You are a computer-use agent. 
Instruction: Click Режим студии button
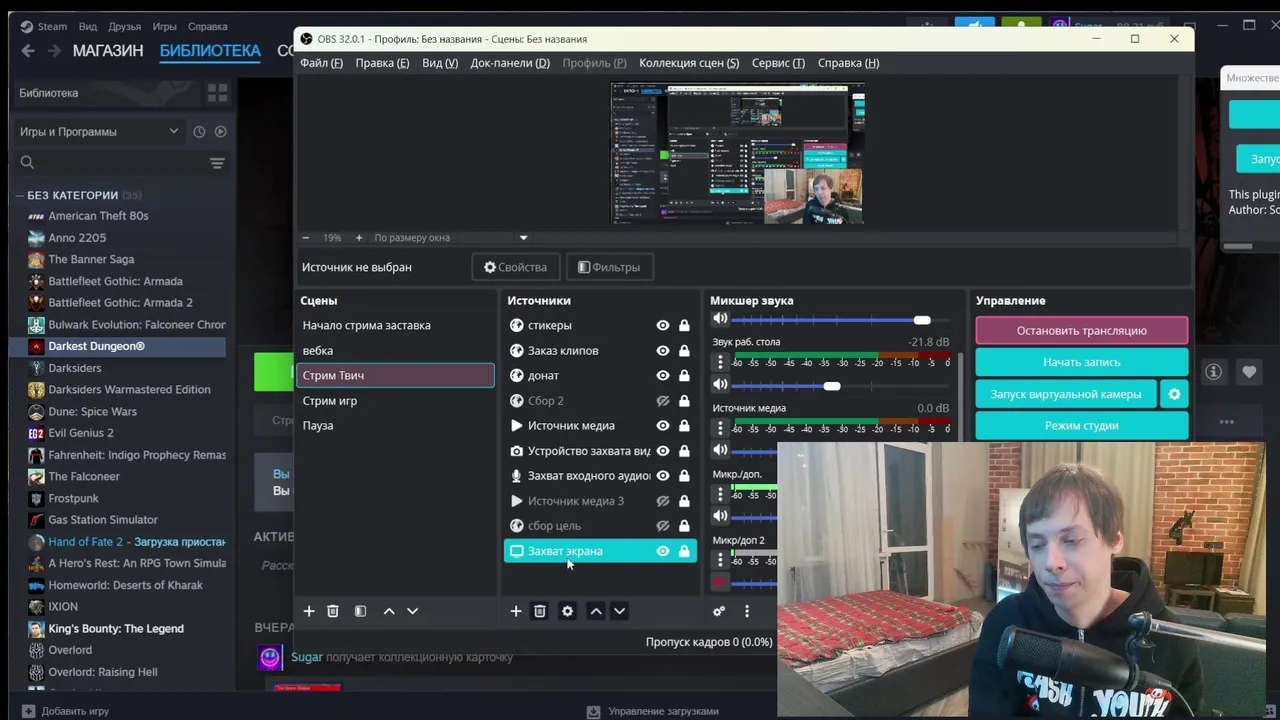[x=1081, y=425]
